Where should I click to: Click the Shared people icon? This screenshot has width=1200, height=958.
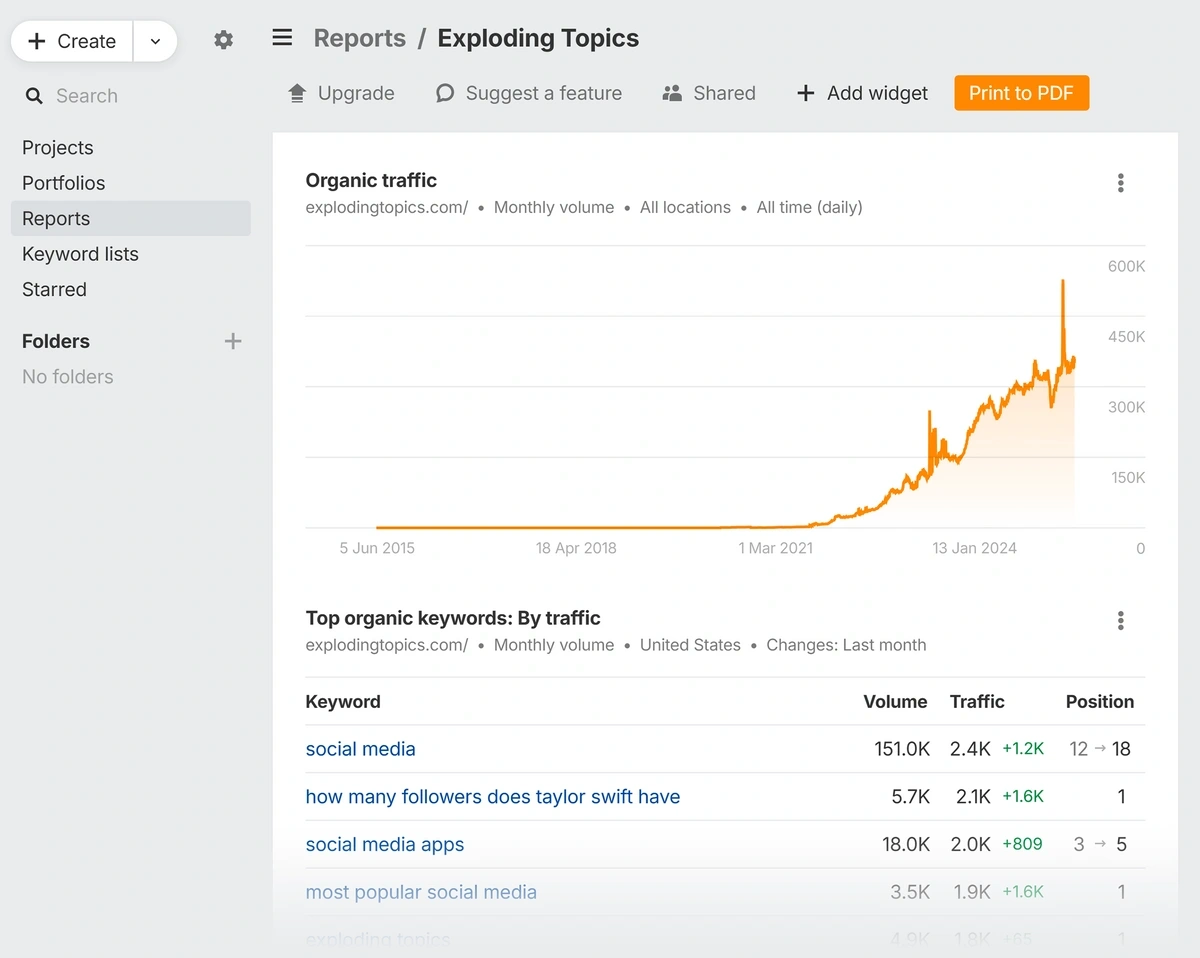tap(672, 92)
